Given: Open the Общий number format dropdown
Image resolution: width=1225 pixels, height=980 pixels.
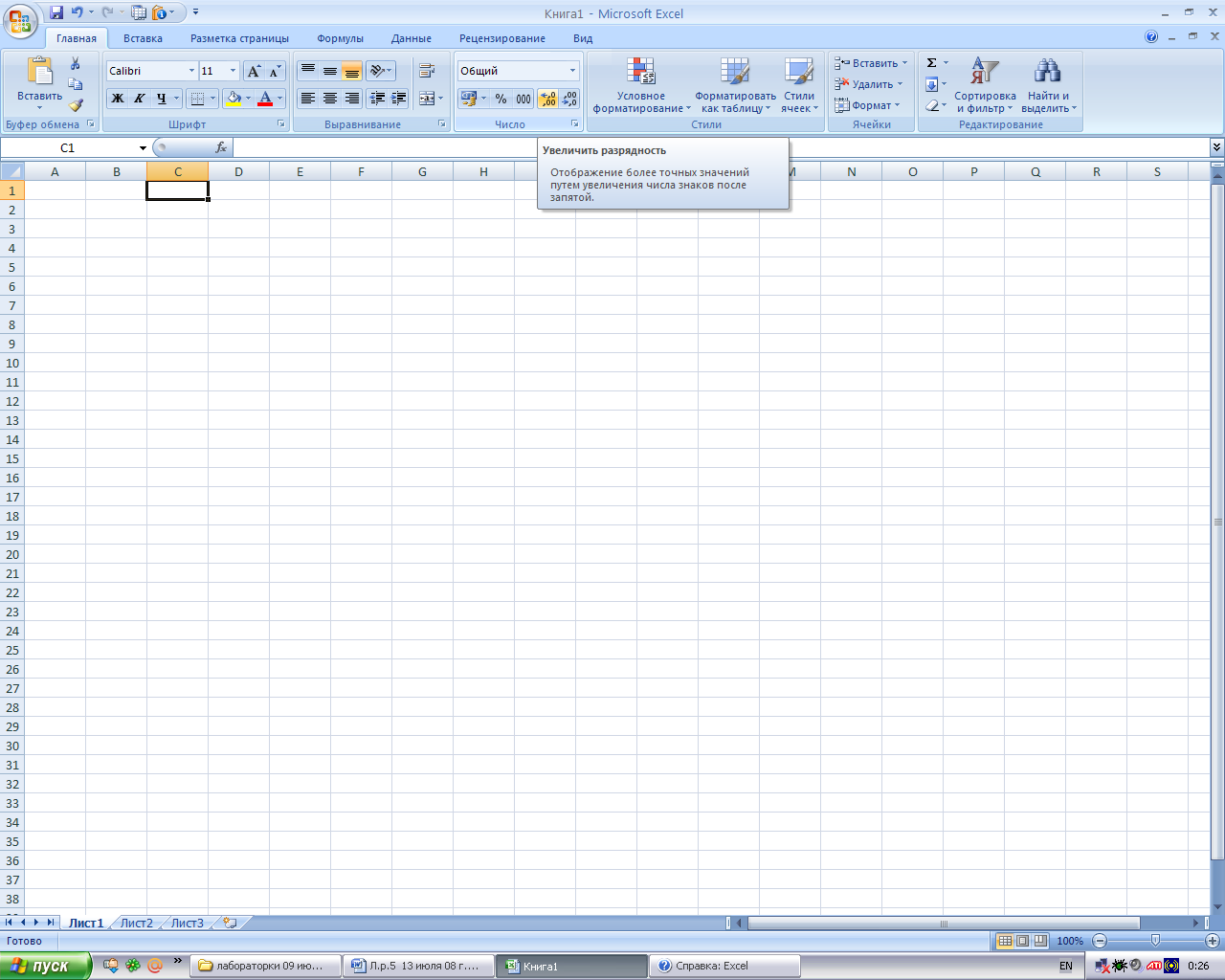Looking at the screenshot, I should (573, 71).
